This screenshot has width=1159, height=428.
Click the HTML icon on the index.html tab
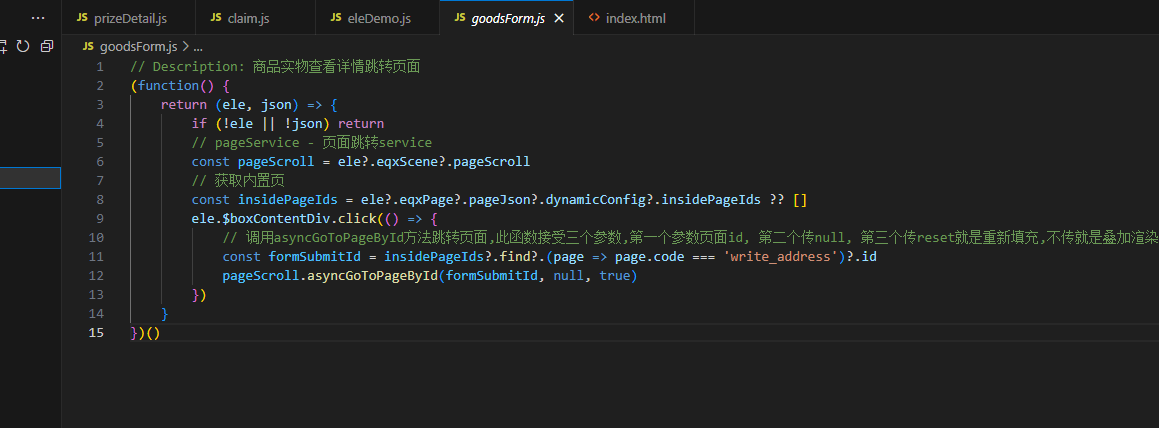(595, 18)
